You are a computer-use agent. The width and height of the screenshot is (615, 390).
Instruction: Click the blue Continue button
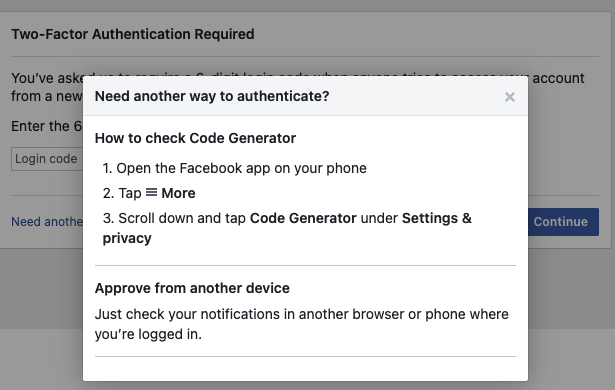click(x=563, y=222)
